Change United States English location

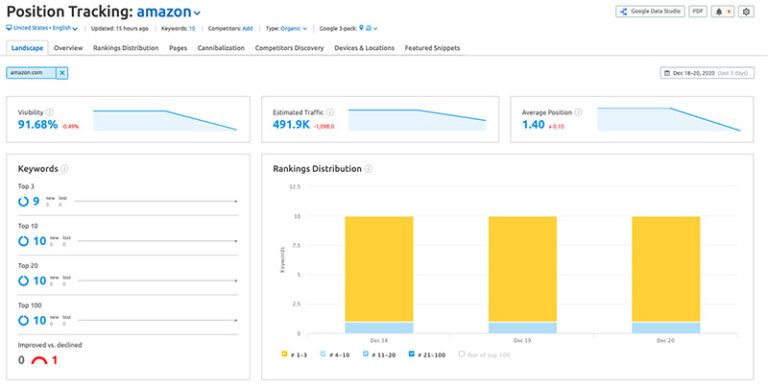coord(42,28)
